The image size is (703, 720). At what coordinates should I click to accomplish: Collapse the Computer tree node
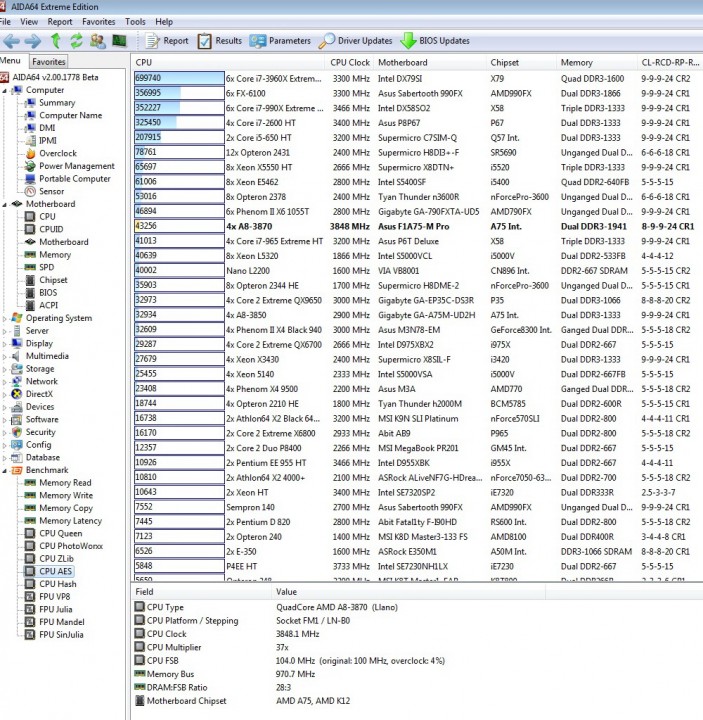tap(4, 90)
